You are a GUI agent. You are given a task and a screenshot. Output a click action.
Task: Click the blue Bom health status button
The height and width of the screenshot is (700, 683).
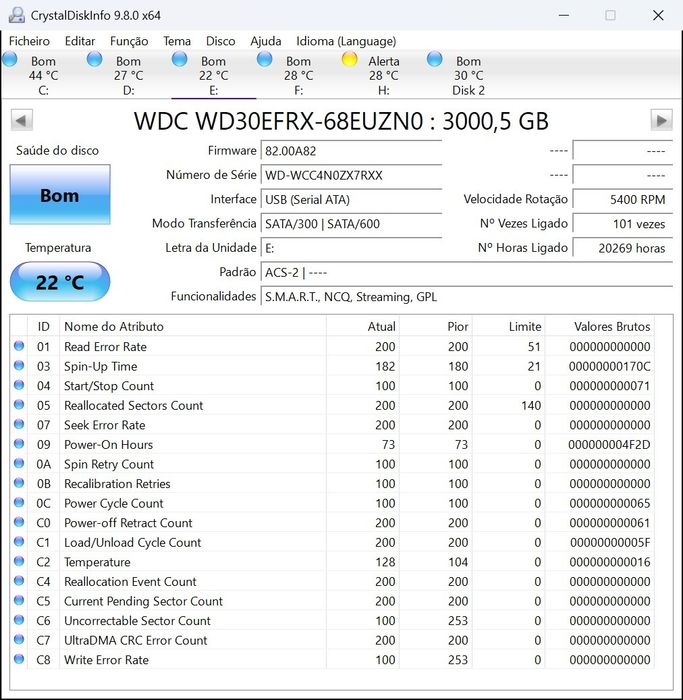[x=60, y=195]
